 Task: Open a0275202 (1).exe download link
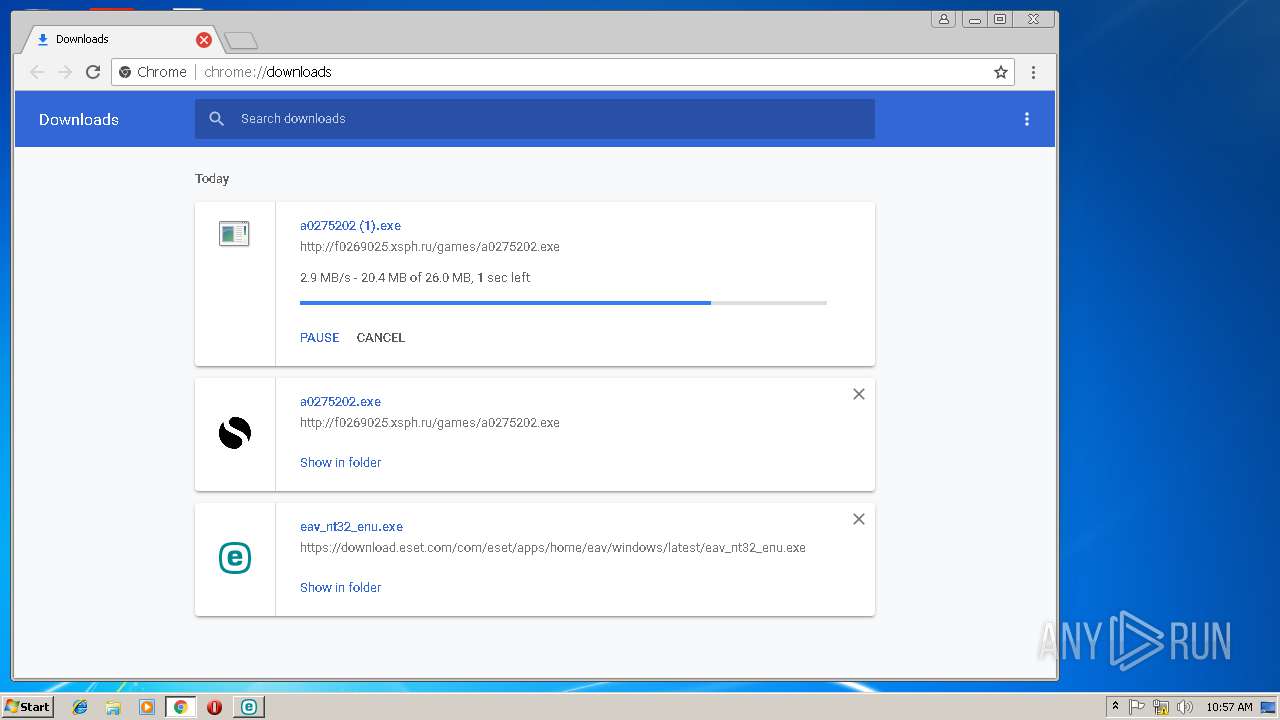point(350,226)
